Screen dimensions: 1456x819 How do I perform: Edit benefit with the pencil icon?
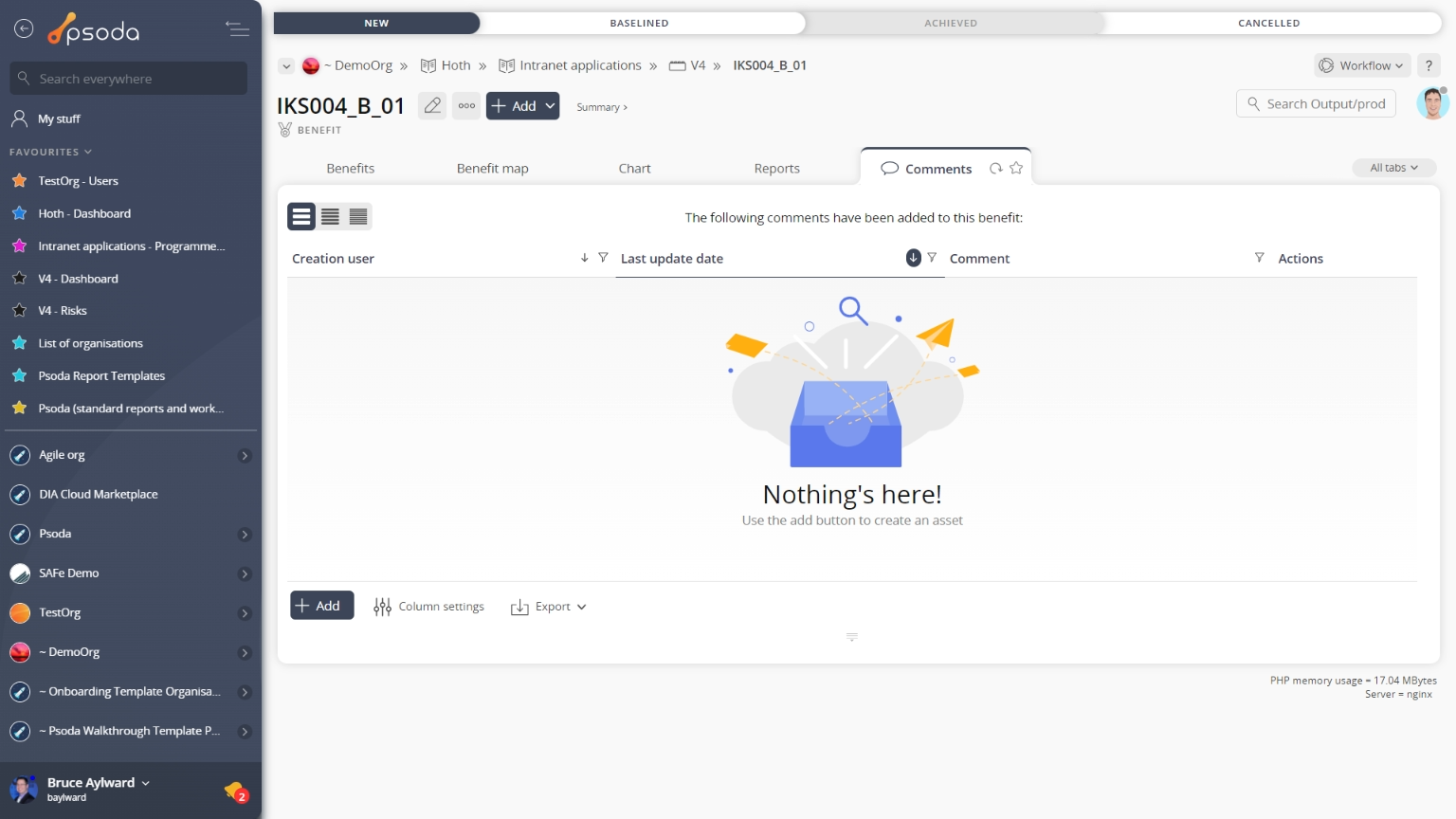click(432, 105)
